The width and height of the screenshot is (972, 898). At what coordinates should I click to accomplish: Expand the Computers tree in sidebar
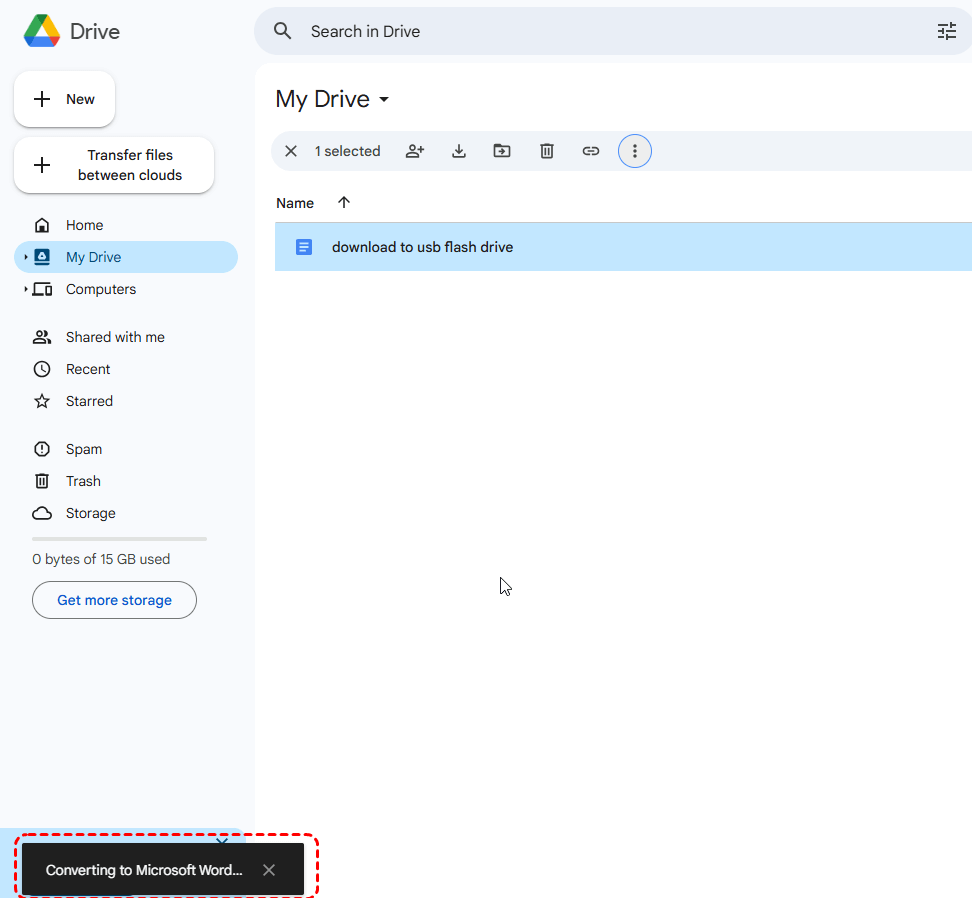click(26, 289)
